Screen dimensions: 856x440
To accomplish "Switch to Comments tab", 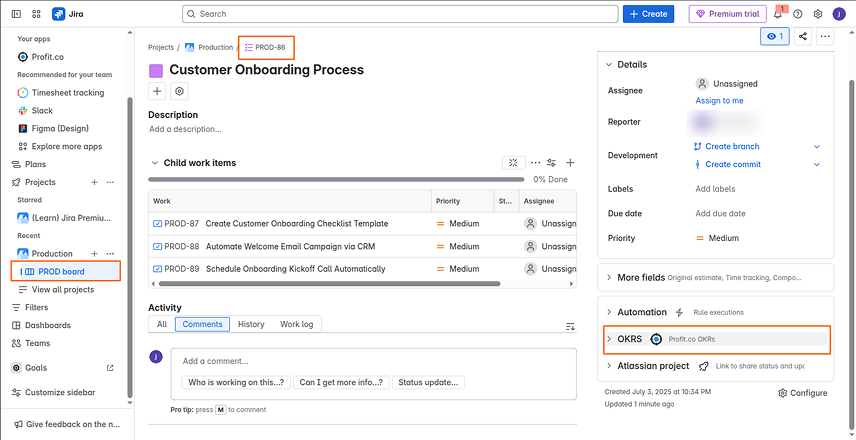I will (203, 324).
